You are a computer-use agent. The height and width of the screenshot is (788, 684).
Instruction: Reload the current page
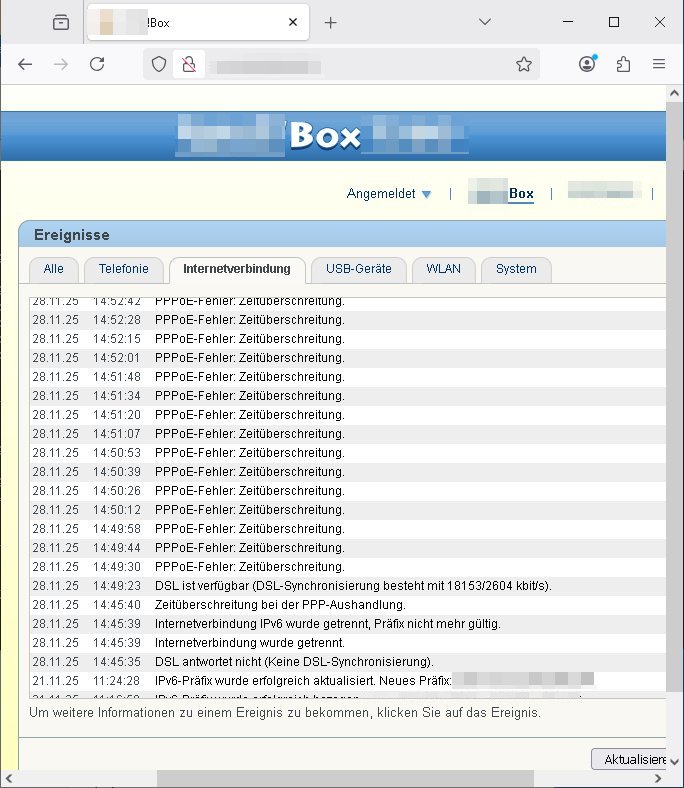(x=97, y=64)
